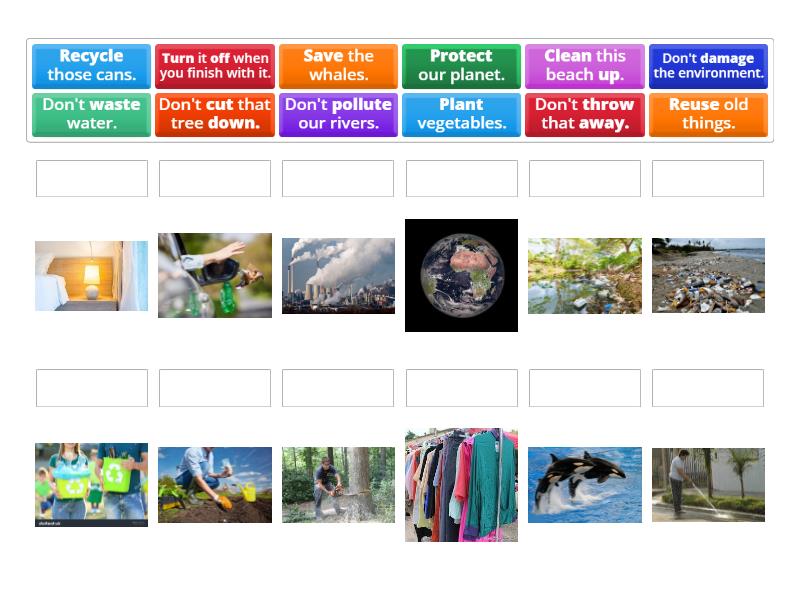Select the 'Save the whales' tile
Viewport: 800px width, 600px height.
338,65
